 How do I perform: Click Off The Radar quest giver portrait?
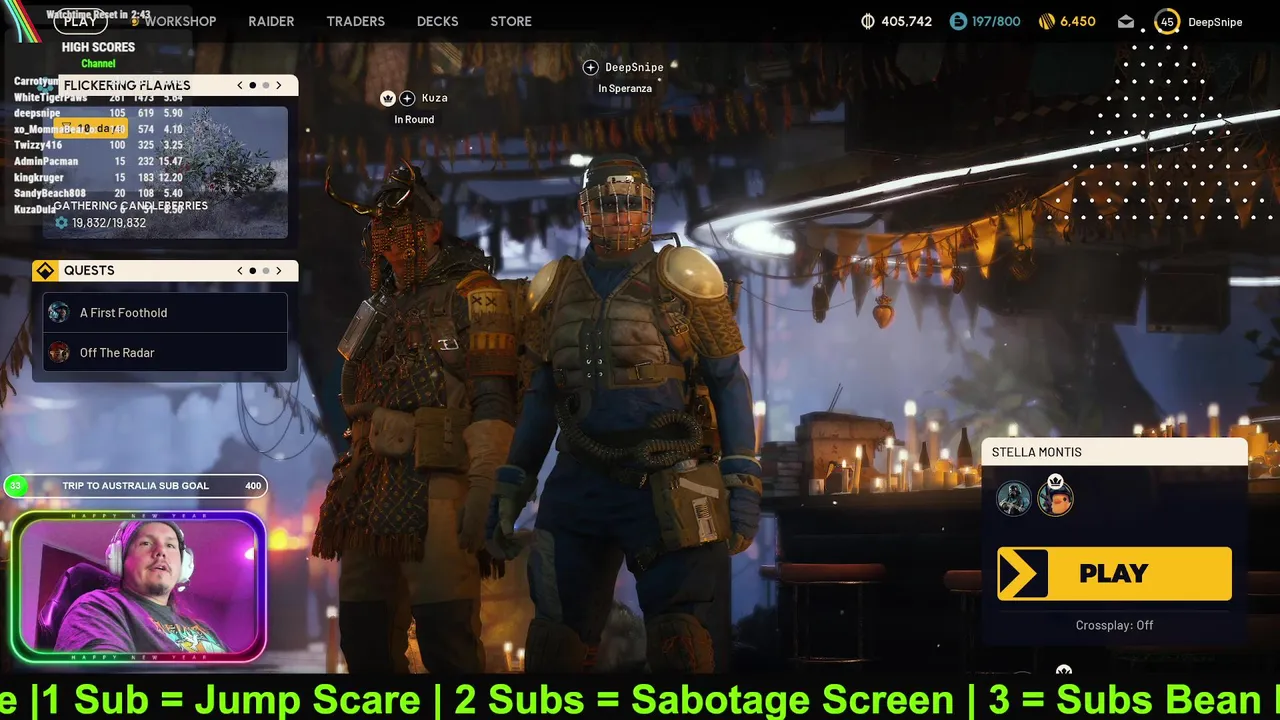[59, 353]
